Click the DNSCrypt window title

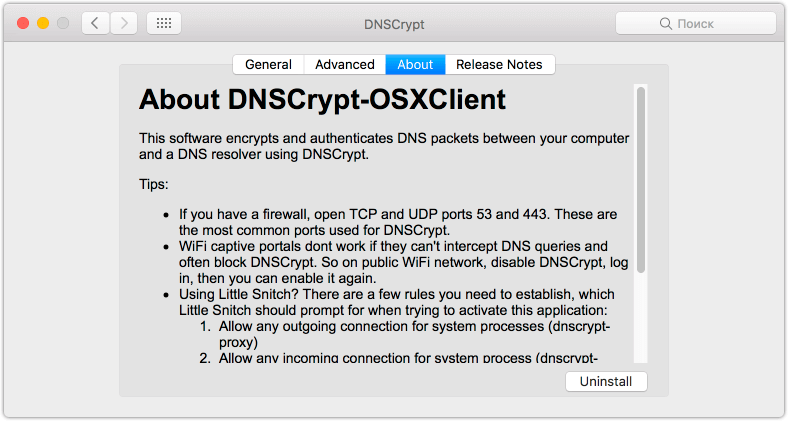[394, 24]
